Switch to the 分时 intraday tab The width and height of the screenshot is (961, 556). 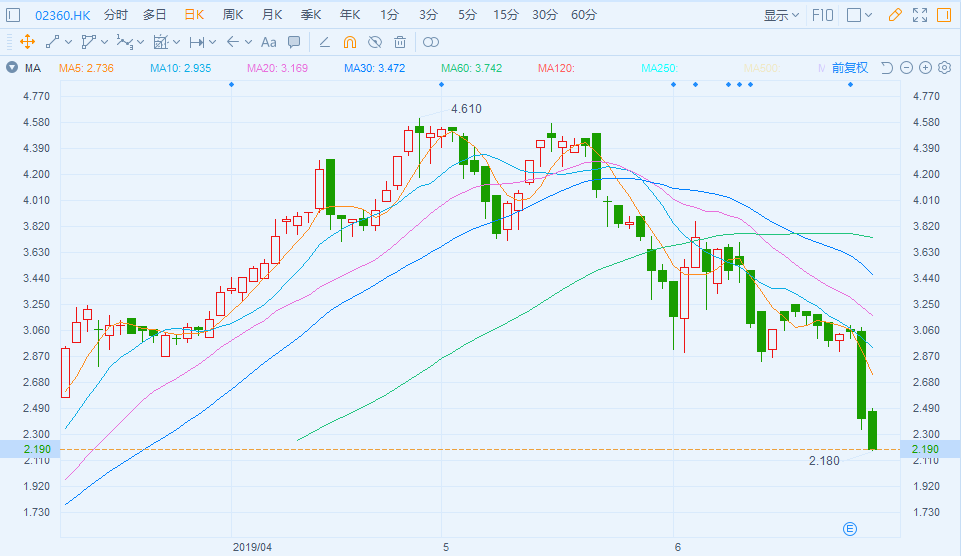click(x=115, y=15)
